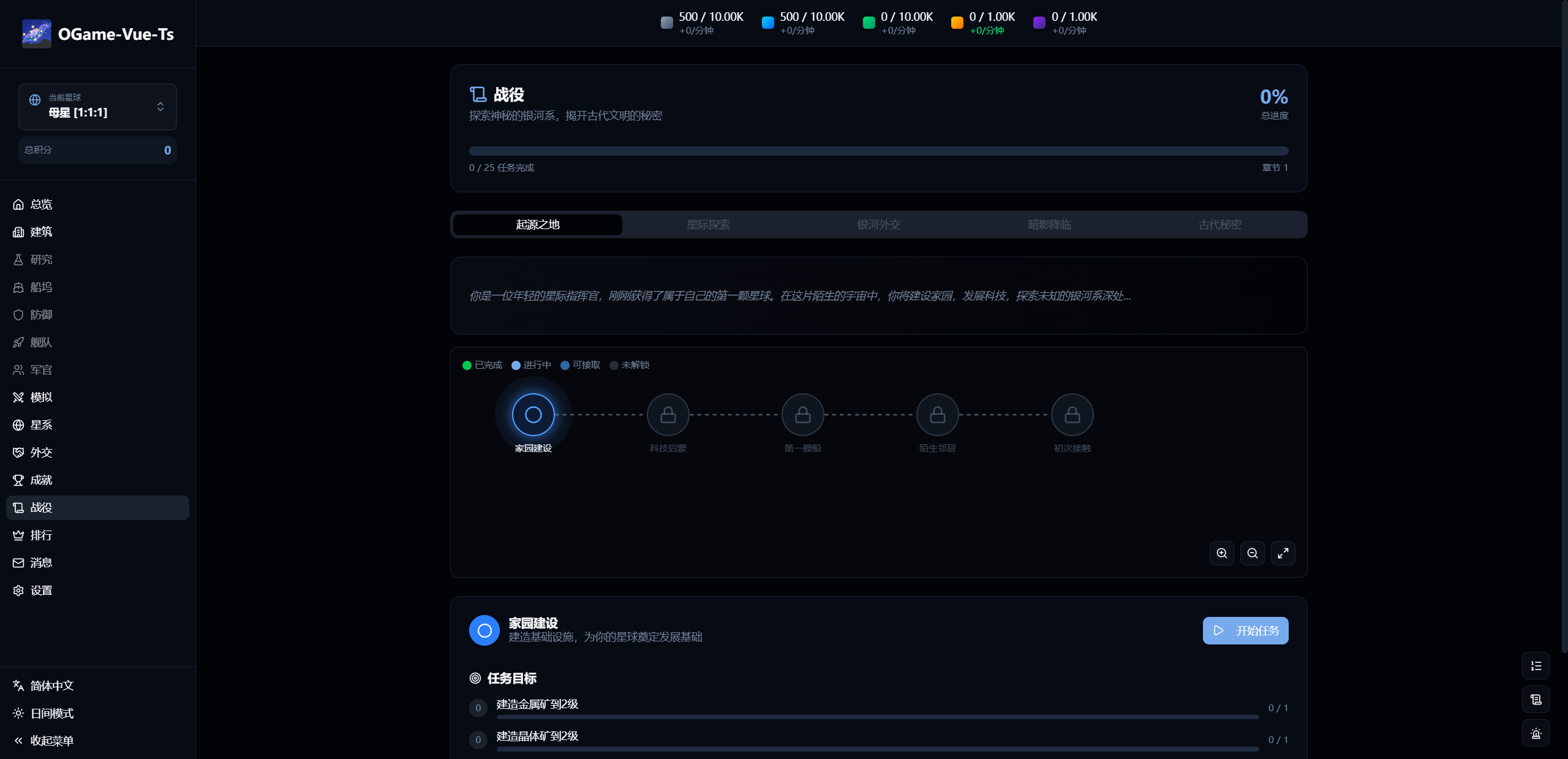1568x759 pixels.
Task: Open fullscreen view of the mission map
Action: click(1283, 553)
